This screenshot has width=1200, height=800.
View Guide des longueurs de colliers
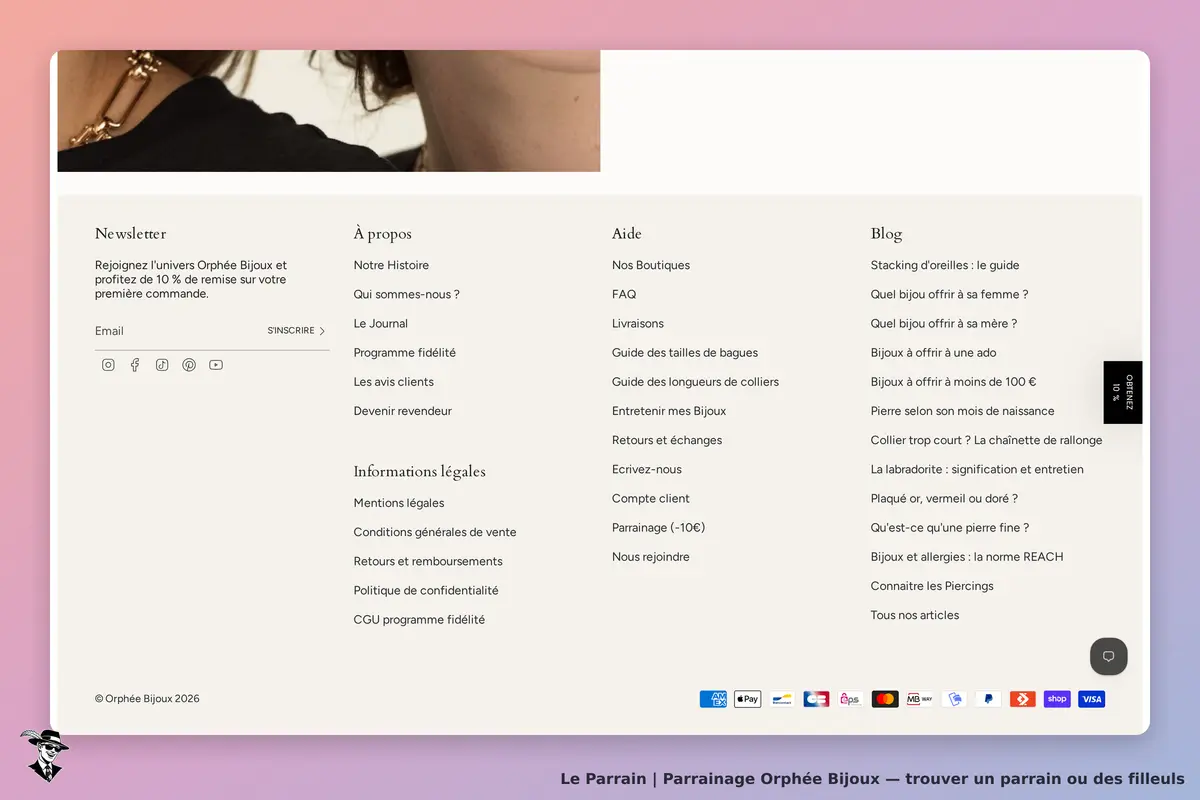point(695,381)
